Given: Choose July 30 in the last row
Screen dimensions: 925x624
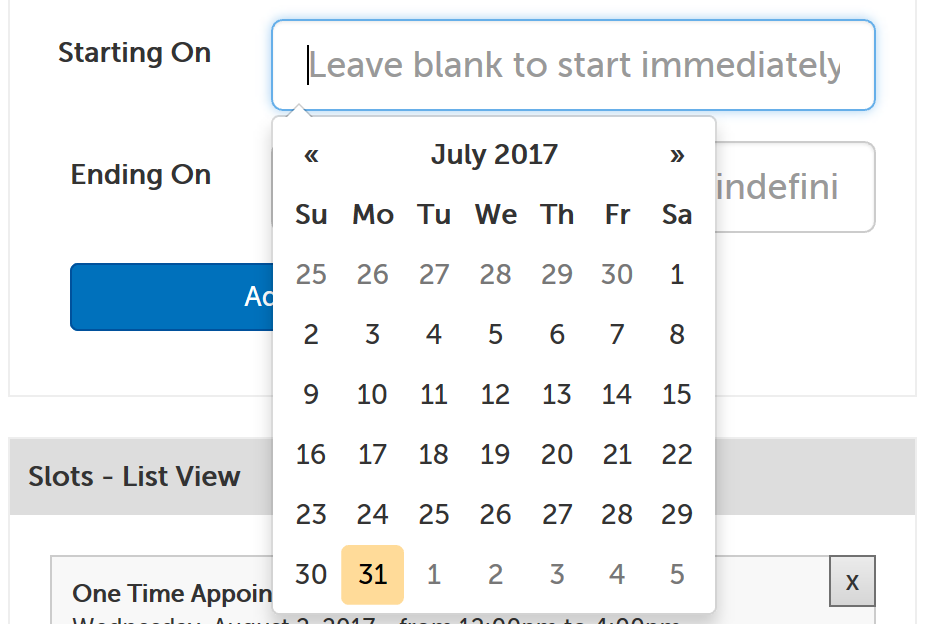Looking at the screenshot, I should pyautogui.click(x=311, y=575).
